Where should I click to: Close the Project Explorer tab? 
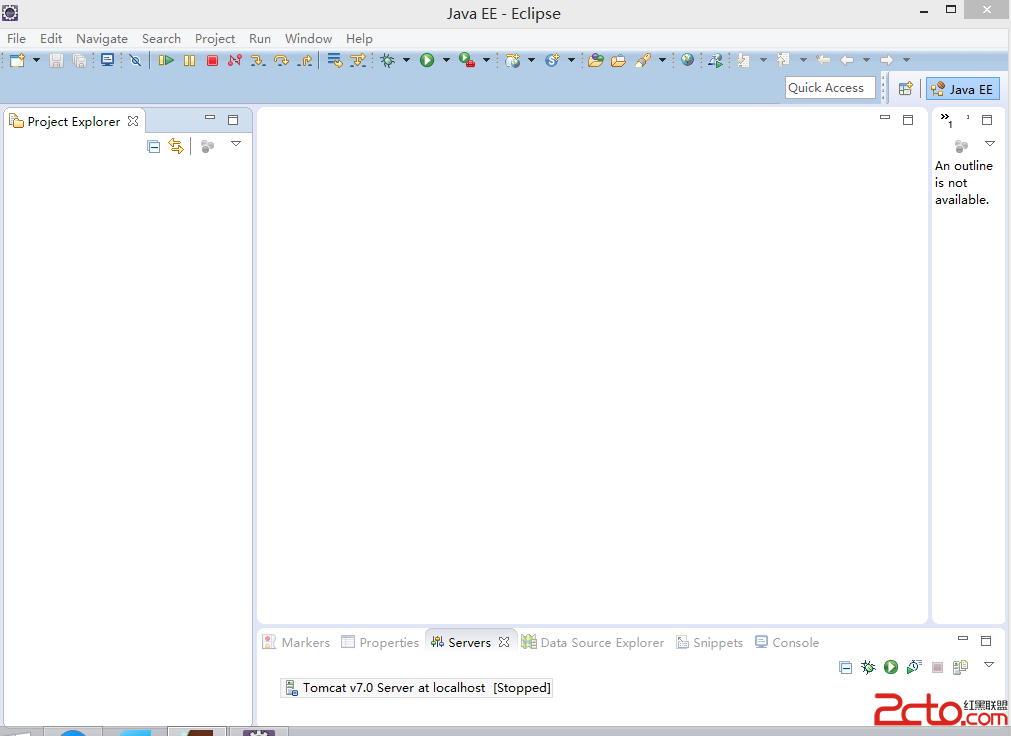coord(133,121)
